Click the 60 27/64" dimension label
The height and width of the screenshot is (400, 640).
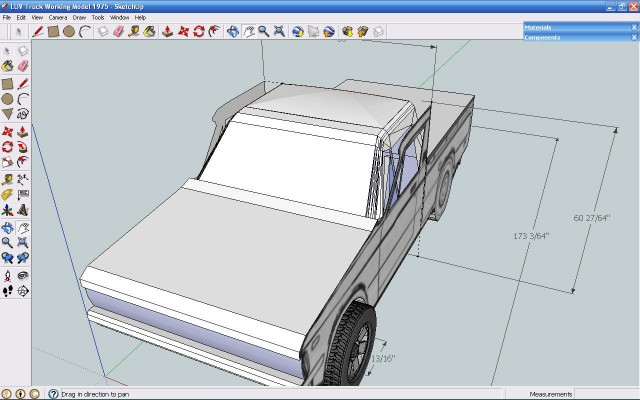point(591,218)
